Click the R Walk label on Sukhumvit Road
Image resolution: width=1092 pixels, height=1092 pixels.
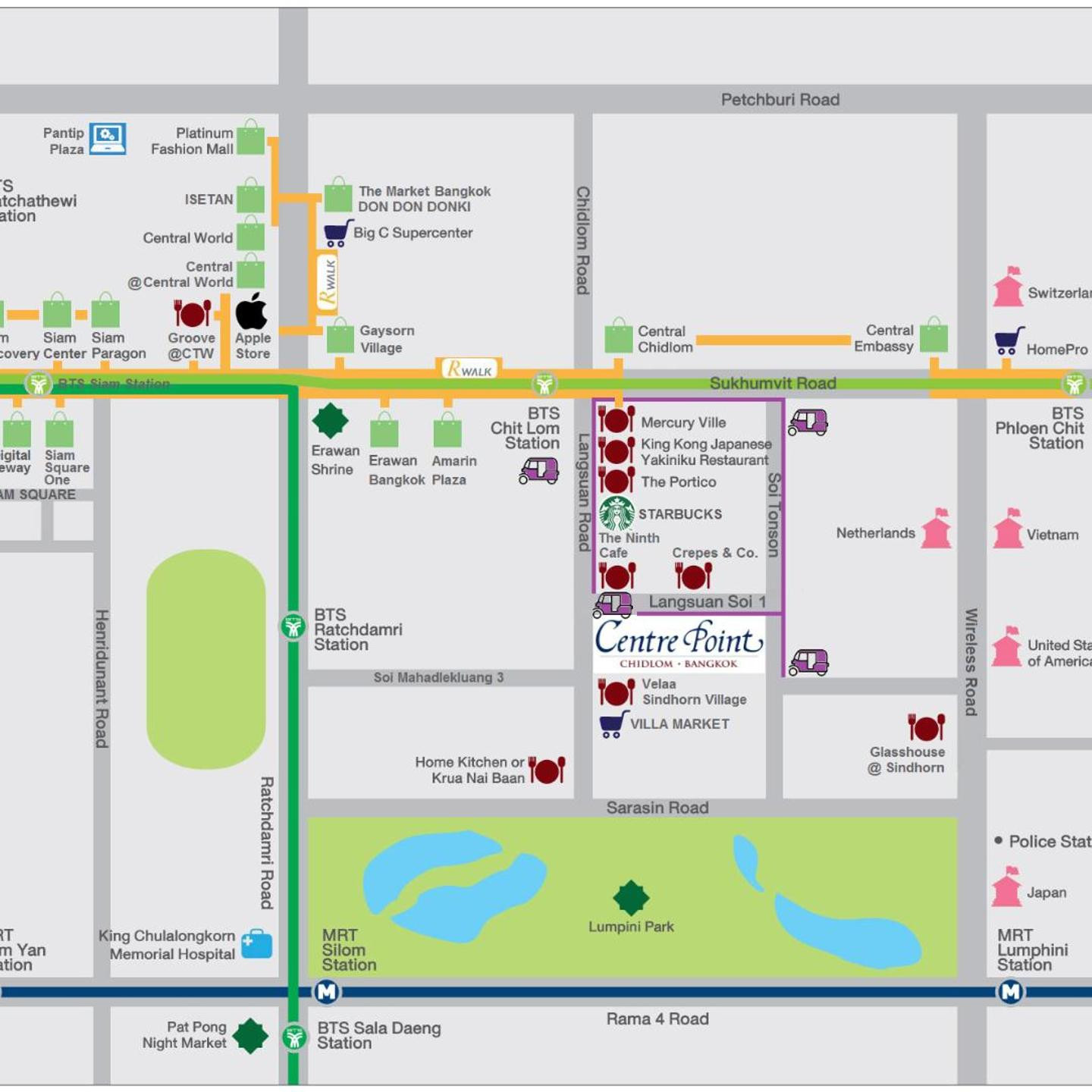[470, 369]
